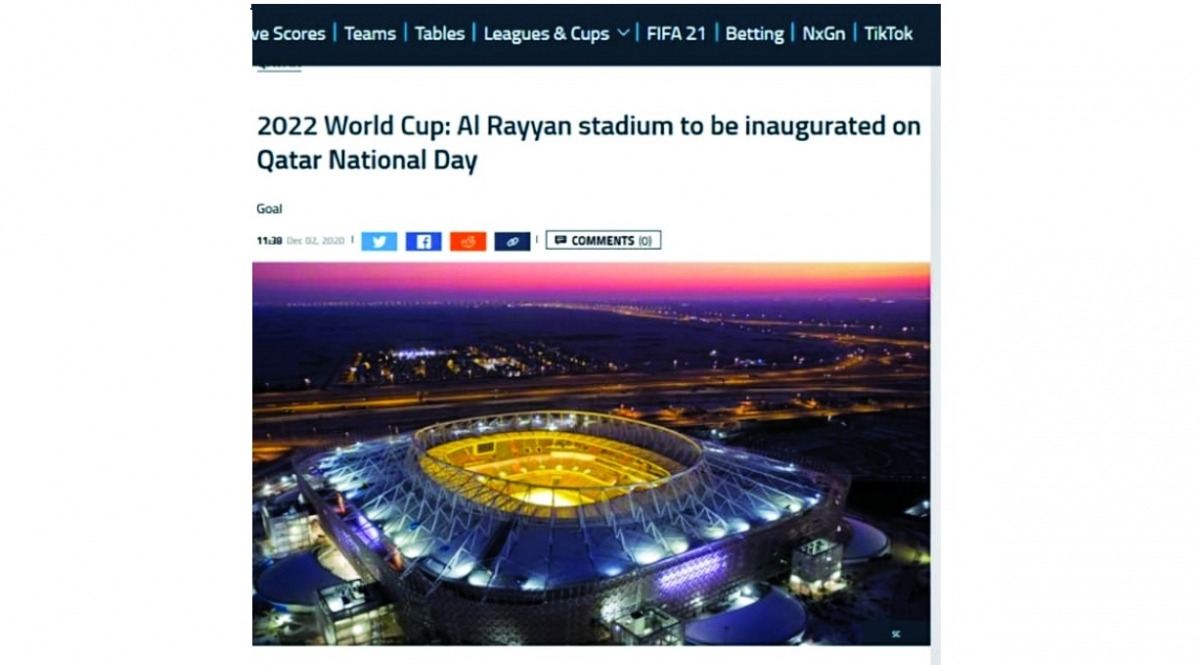Click the Dec 02, 2020 timestamp

(x=315, y=241)
